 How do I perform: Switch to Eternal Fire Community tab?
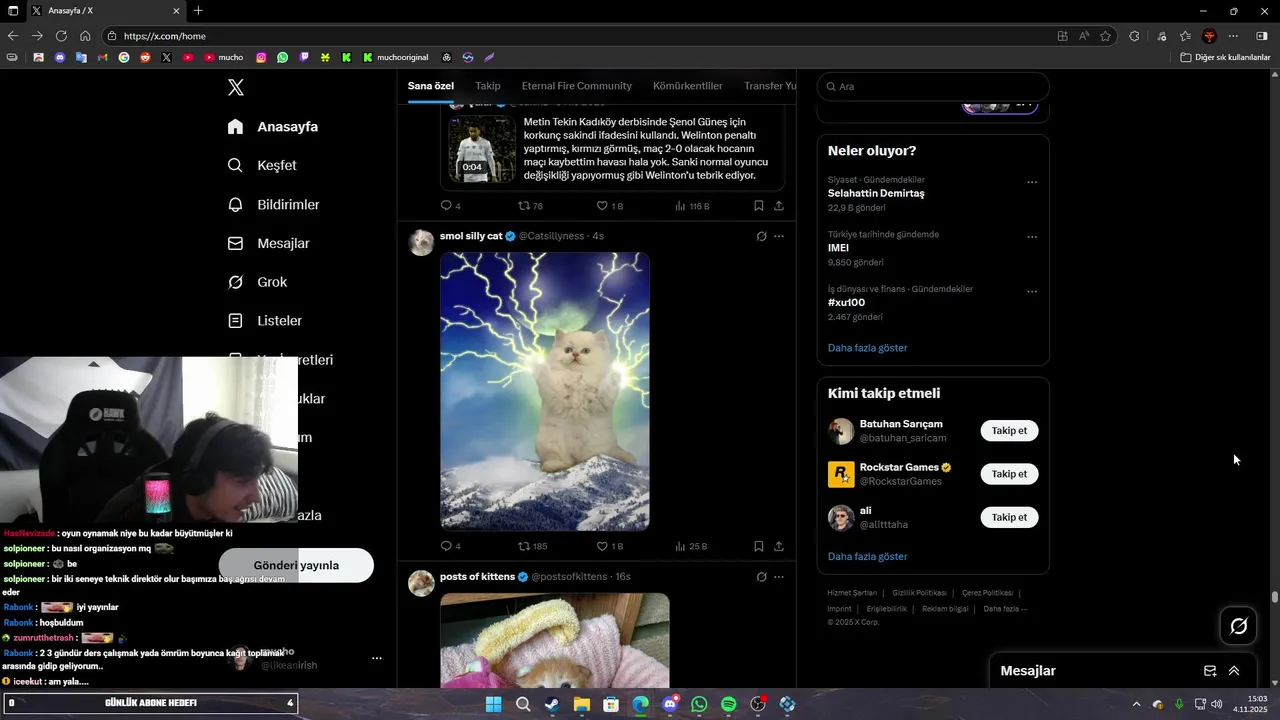click(x=577, y=86)
